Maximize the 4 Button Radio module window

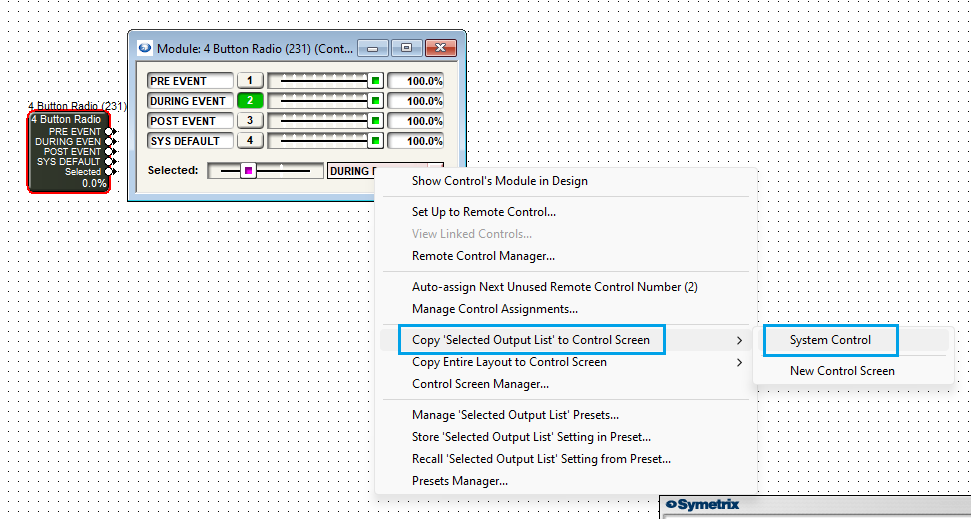(x=407, y=48)
